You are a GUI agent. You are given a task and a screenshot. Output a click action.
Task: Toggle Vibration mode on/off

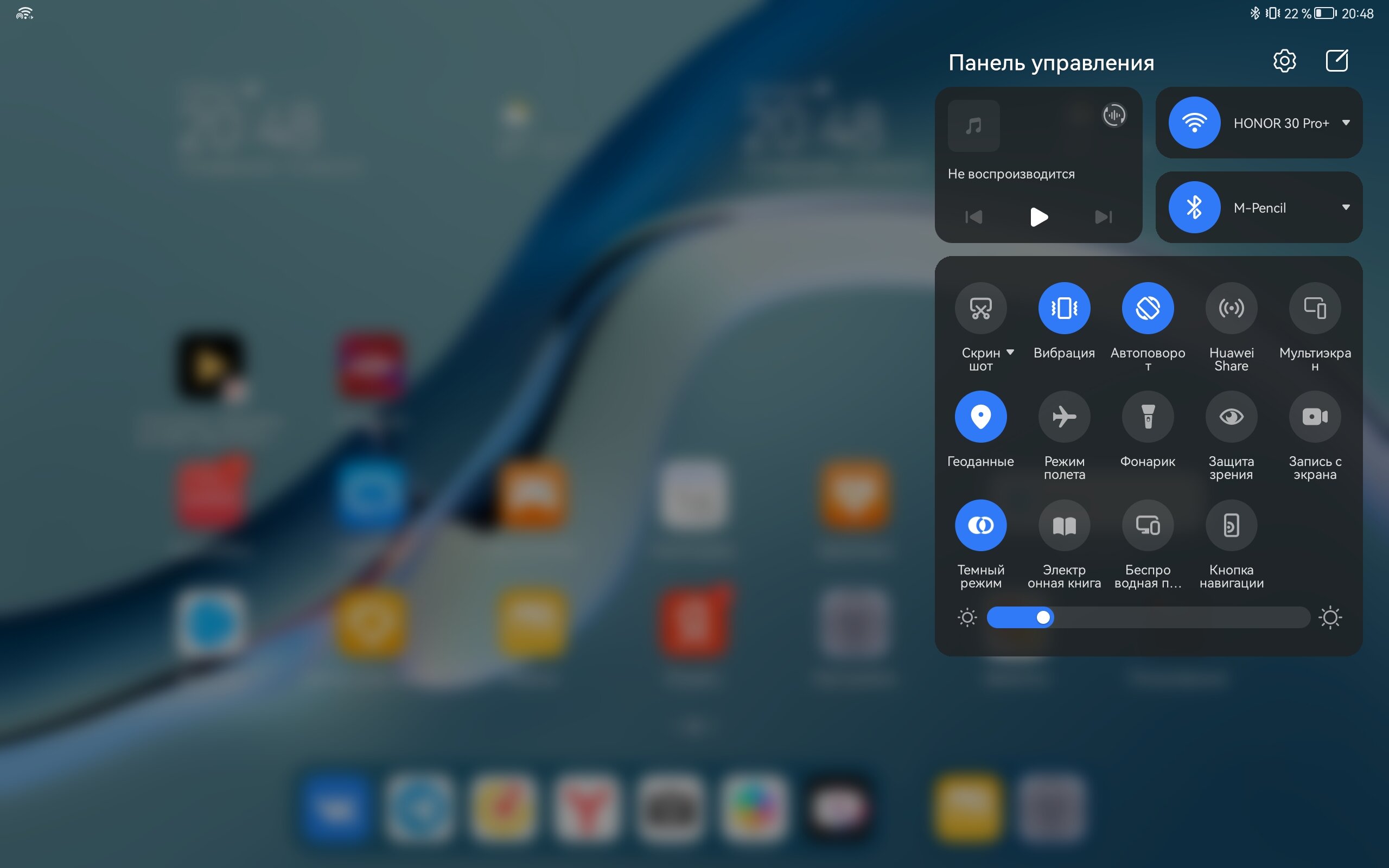click(1064, 307)
